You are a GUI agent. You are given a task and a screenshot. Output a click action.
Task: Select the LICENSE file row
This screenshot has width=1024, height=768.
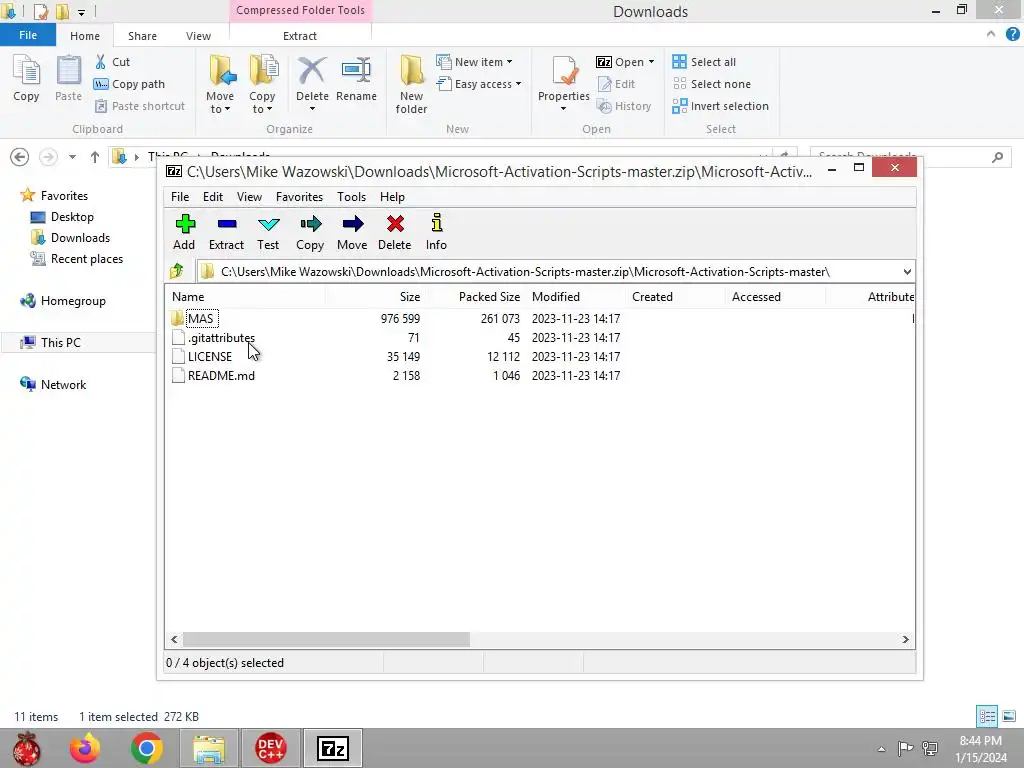coord(210,357)
